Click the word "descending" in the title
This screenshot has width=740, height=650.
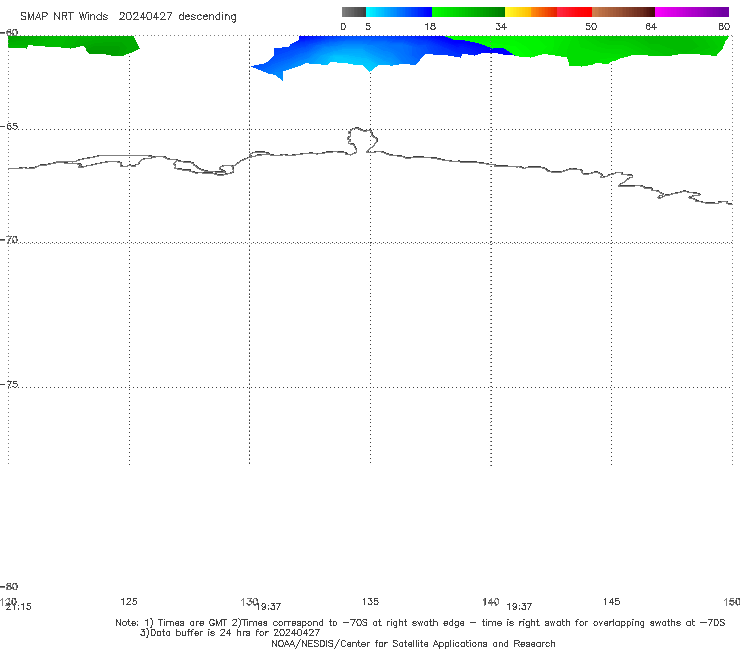pyautogui.click(x=207, y=17)
